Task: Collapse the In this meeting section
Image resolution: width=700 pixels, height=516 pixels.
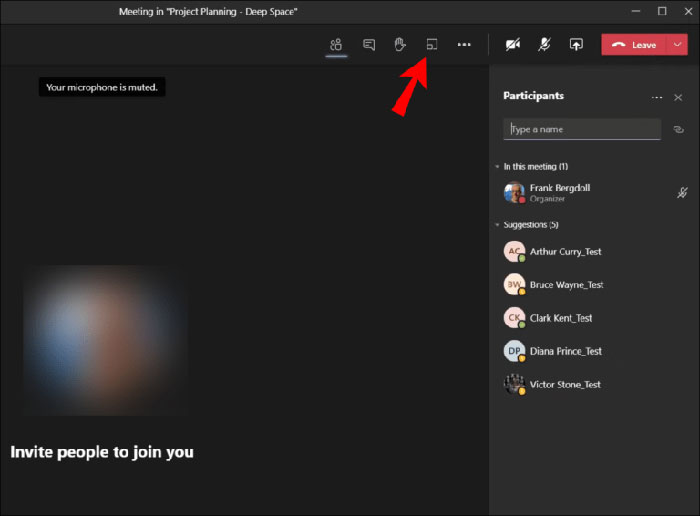Action: coord(498,167)
